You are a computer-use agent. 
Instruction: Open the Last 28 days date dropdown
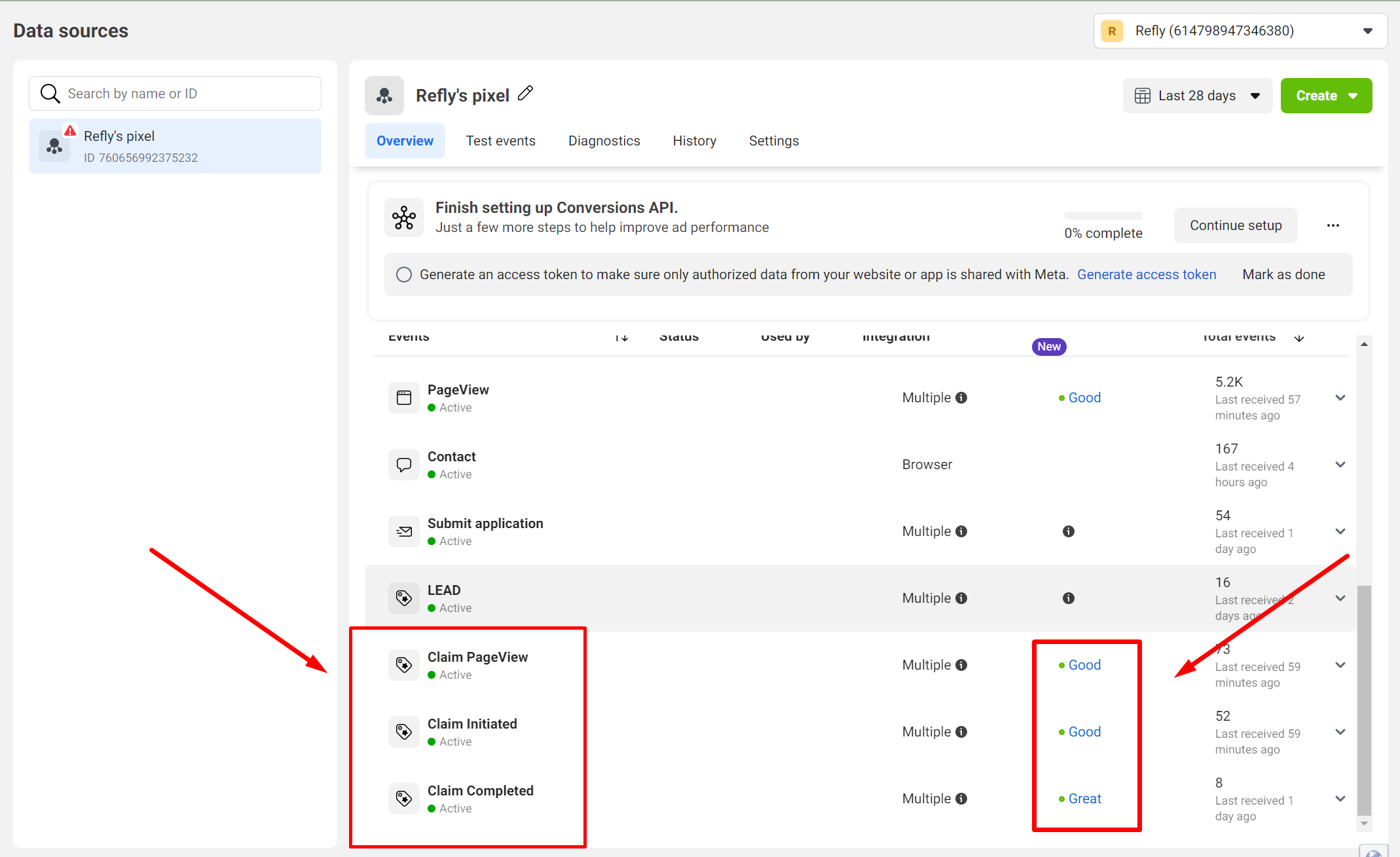tap(1198, 96)
